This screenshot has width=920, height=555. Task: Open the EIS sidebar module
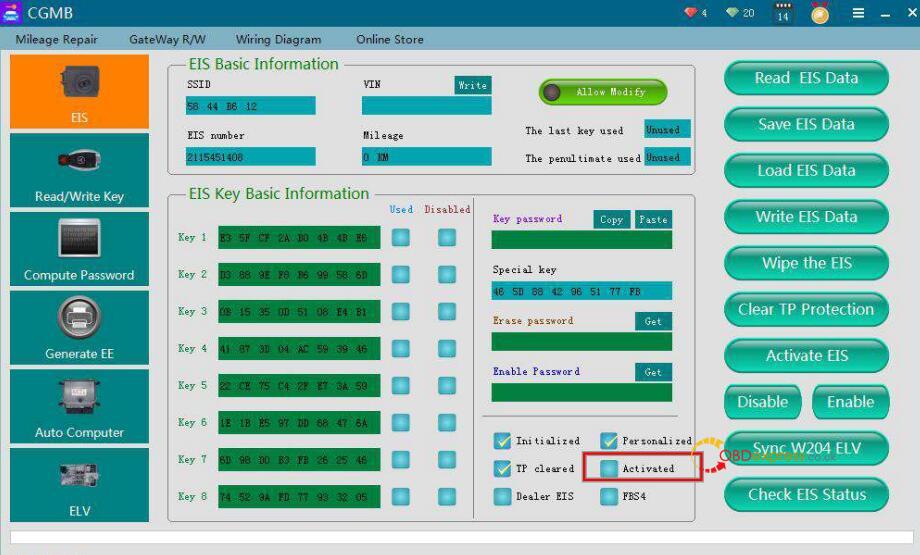click(x=79, y=92)
